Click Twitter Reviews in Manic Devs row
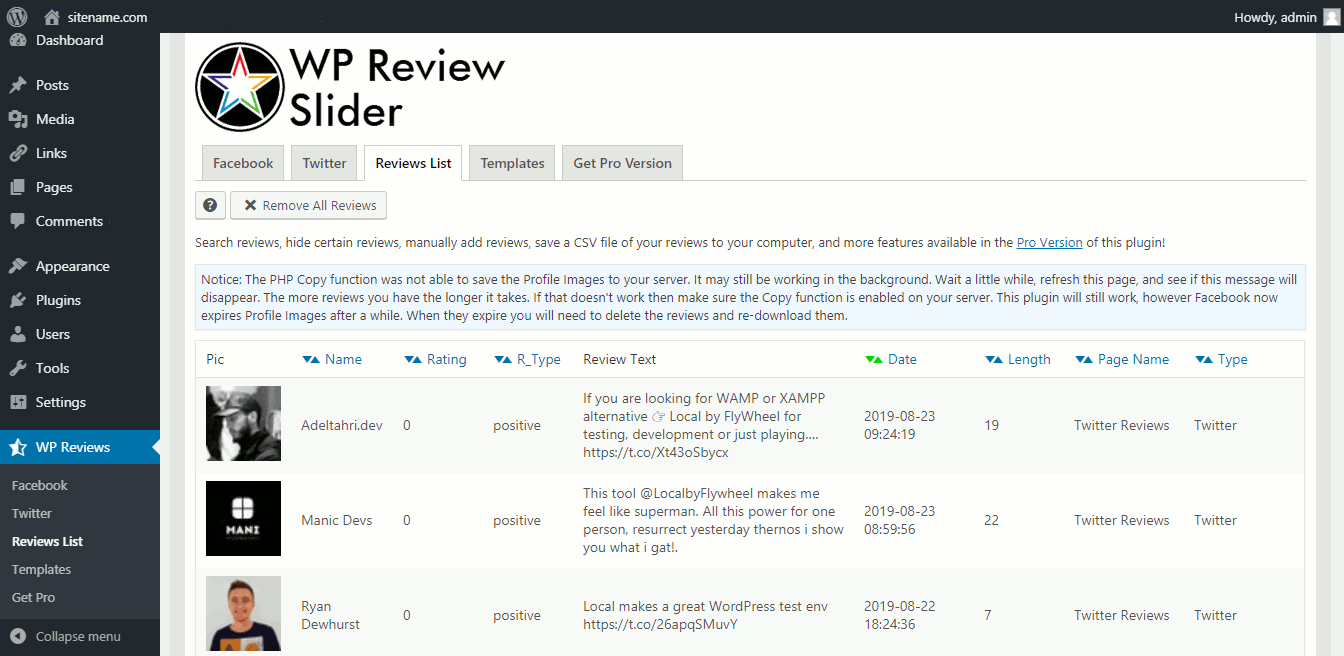Viewport: 1344px width, 656px height. pos(1121,520)
